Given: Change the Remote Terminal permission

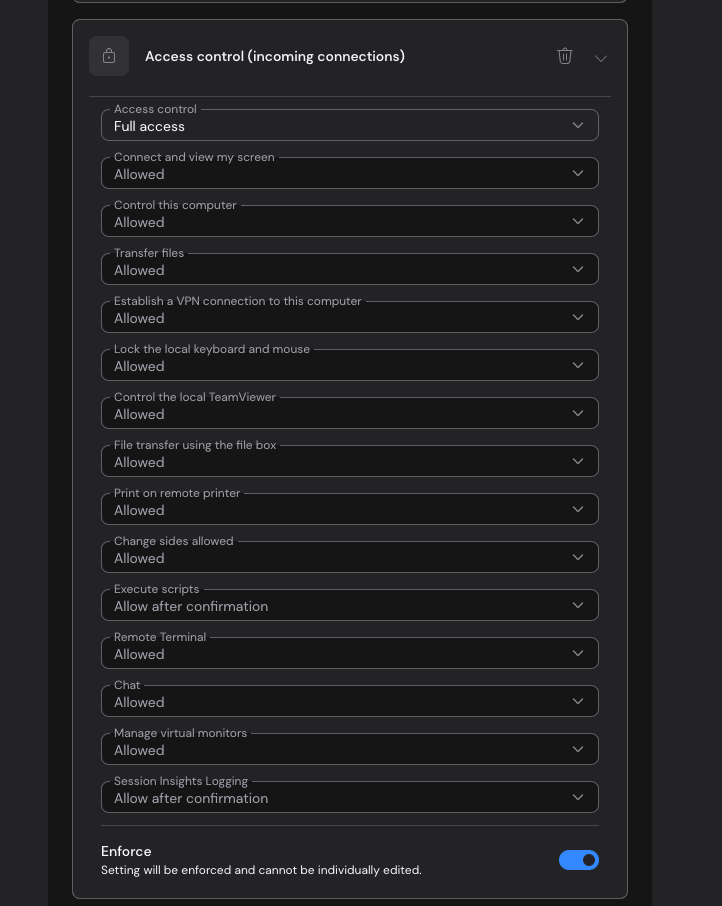Looking at the screenshot, I should point(349,652).
